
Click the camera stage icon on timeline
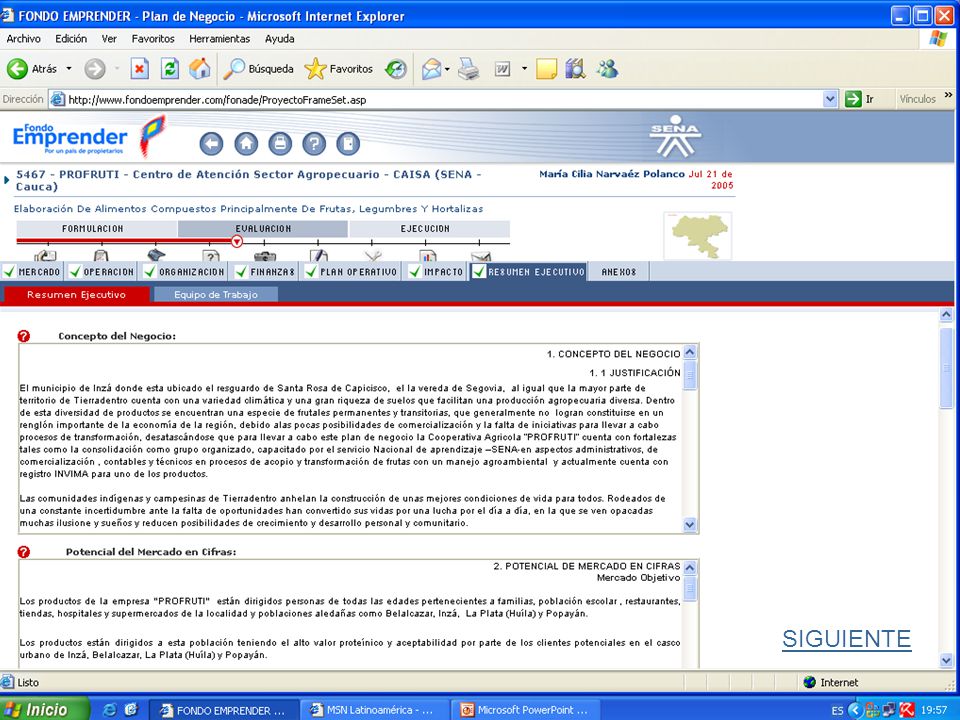click(264, 256)
